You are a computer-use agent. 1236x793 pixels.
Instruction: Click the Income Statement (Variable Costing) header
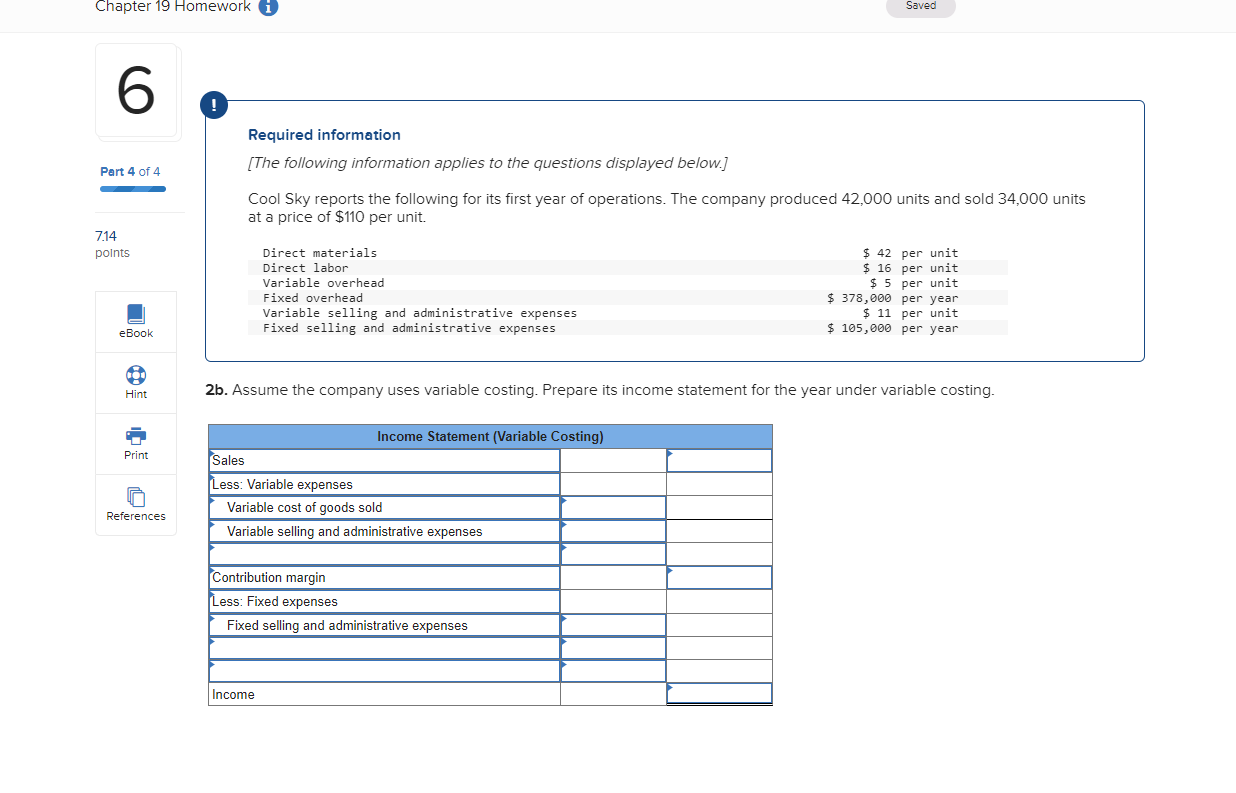point(490,436)
